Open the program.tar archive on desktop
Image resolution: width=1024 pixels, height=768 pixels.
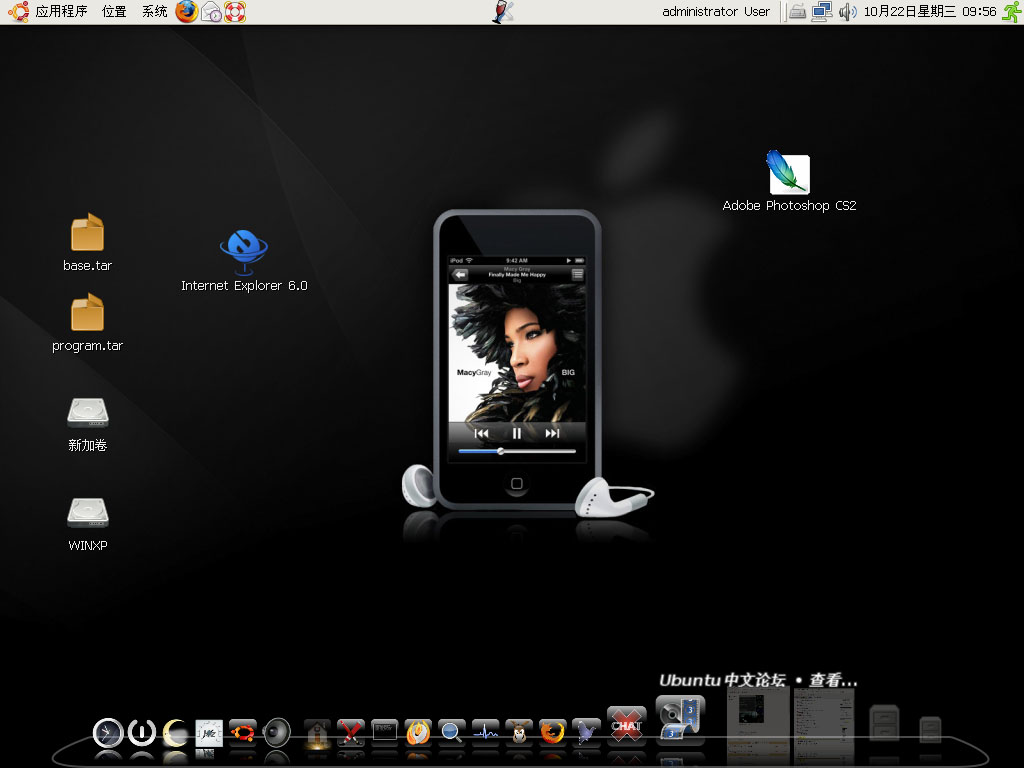tap(88, 323)
